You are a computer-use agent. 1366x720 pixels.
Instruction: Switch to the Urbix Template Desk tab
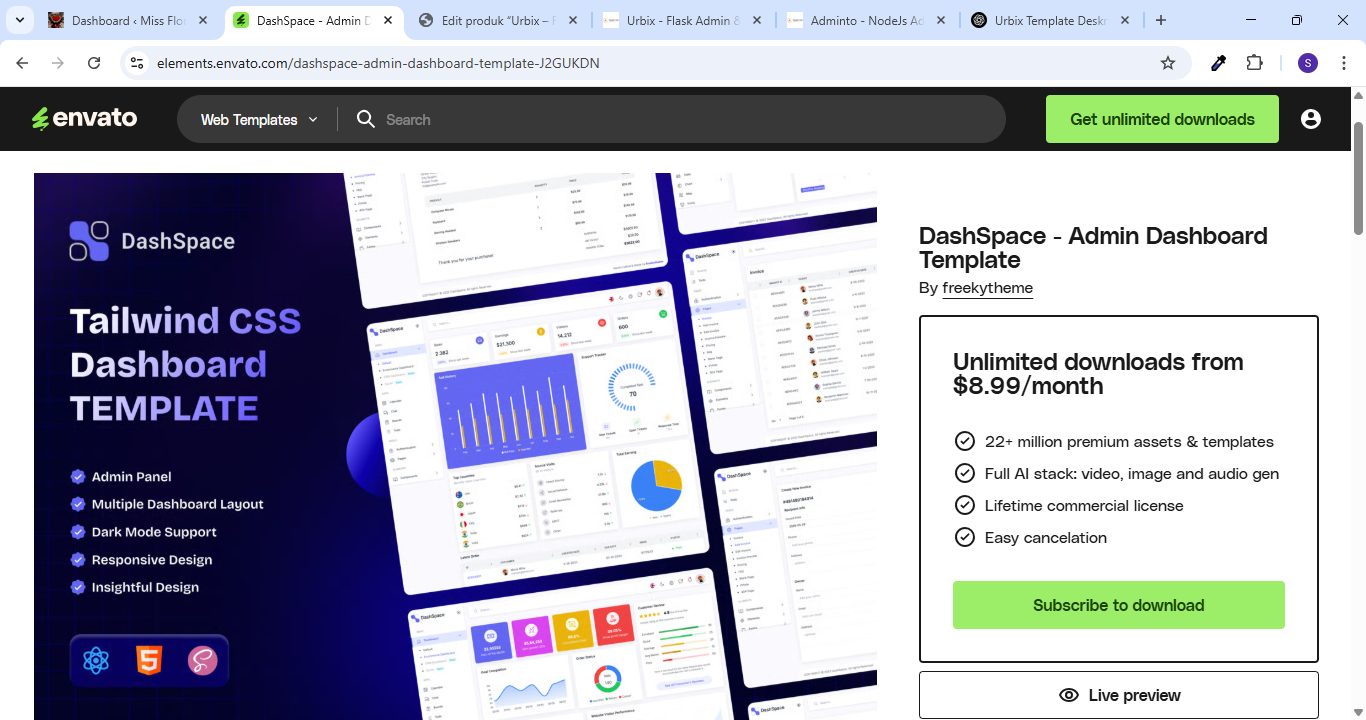pyautogui.click(x=1052, y=20)
